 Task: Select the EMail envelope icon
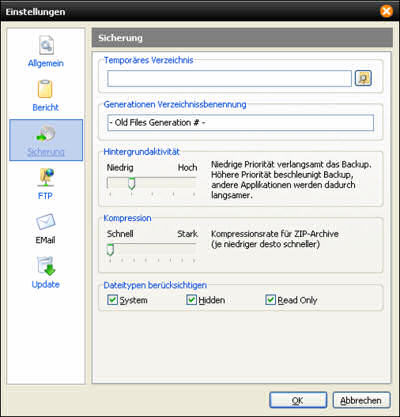tap(45, 222)
